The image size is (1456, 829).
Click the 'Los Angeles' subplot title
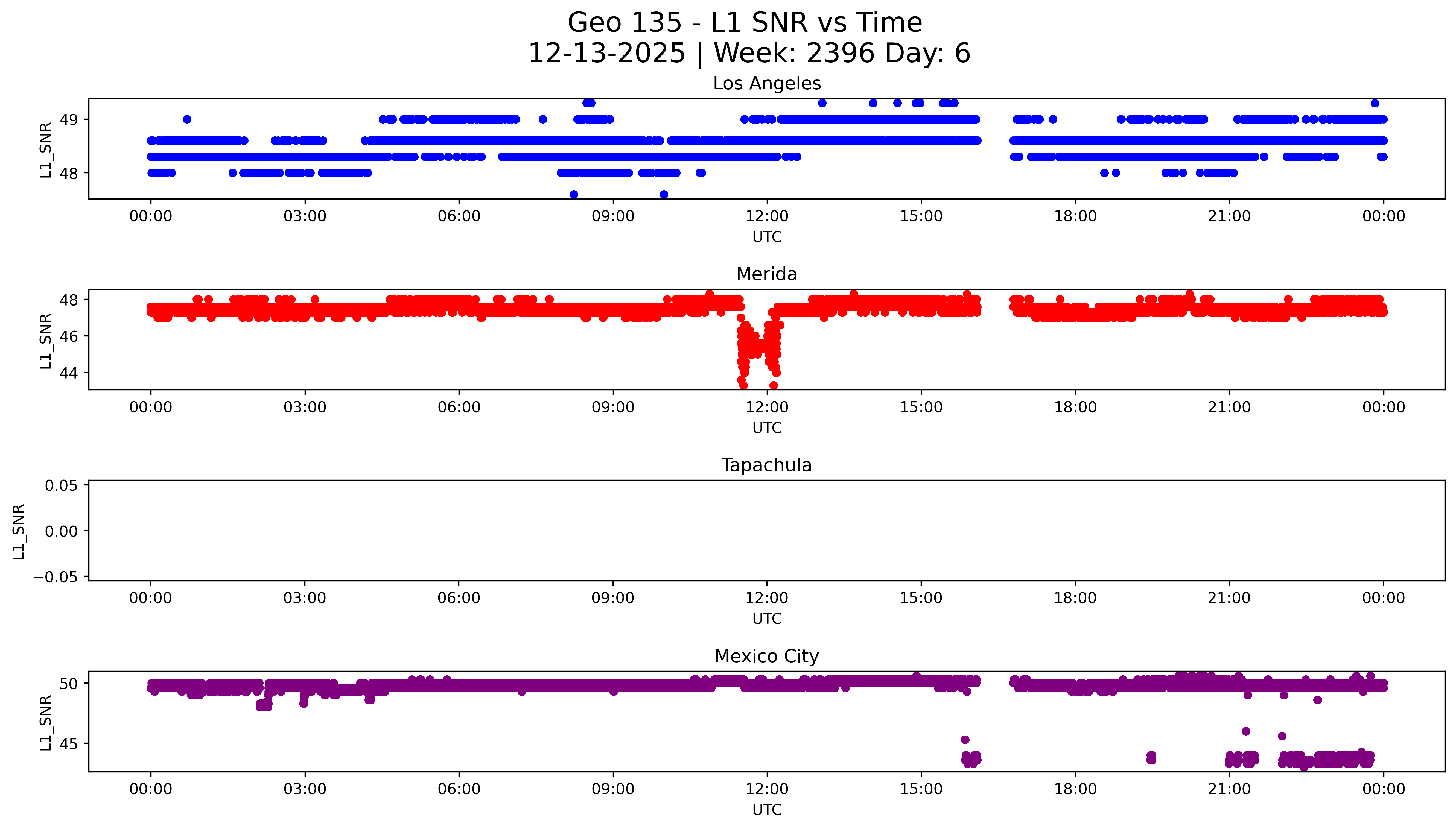pos(766,84)
